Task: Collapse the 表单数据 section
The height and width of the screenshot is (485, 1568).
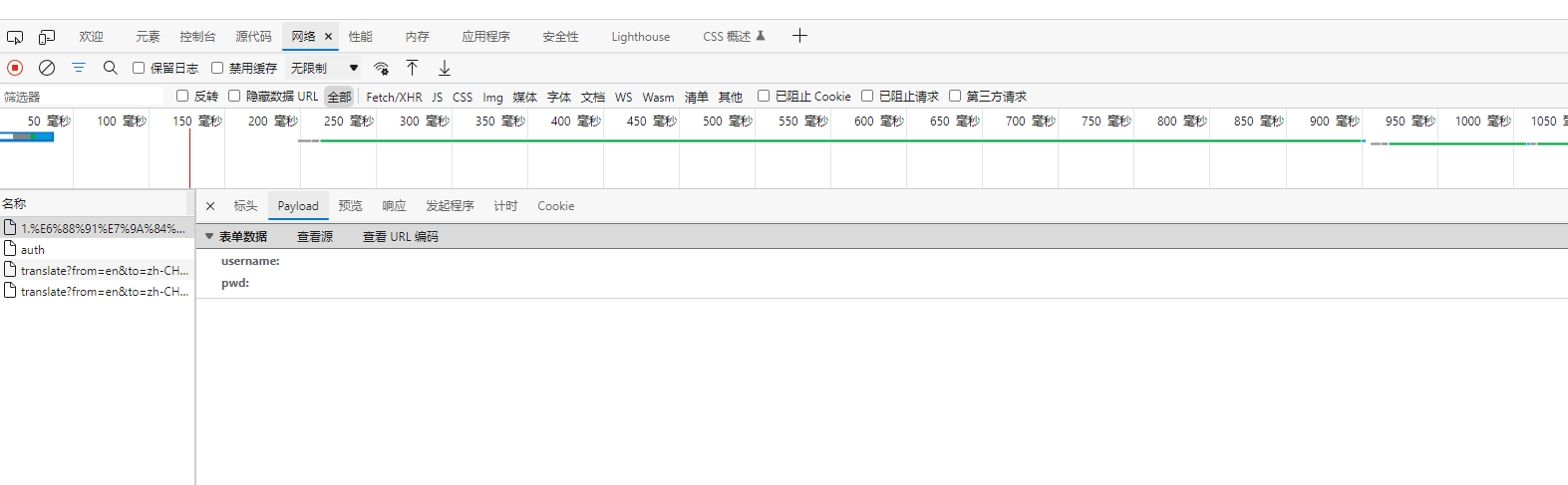Action: 209,236
